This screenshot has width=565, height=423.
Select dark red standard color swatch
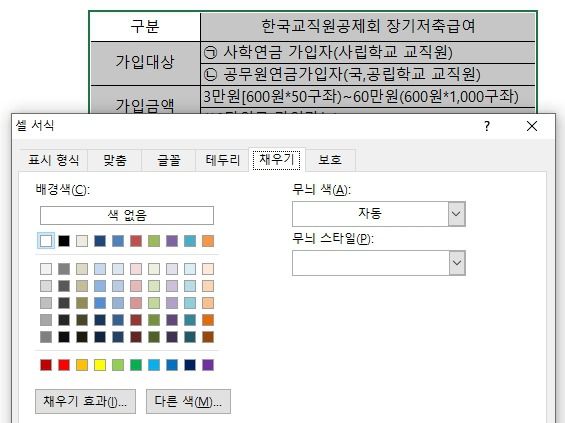(x=46, y=365)
